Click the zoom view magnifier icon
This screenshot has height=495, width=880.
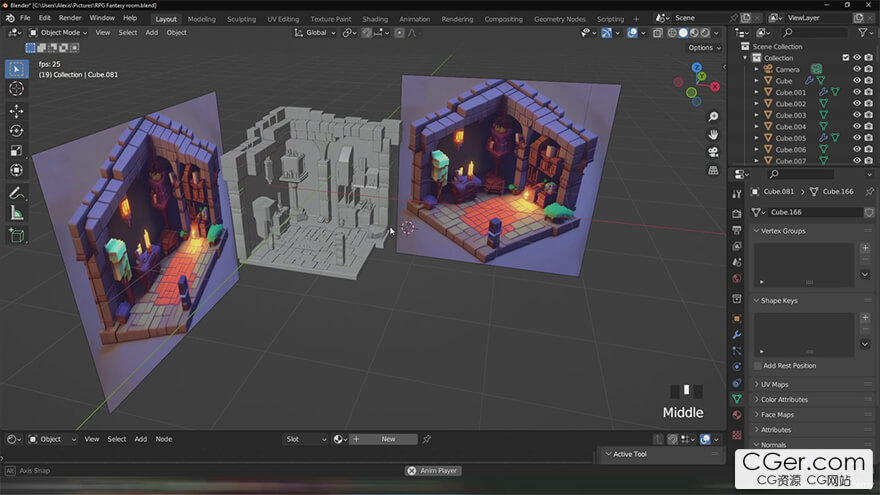pyautogui.click(x=713, y=117)
